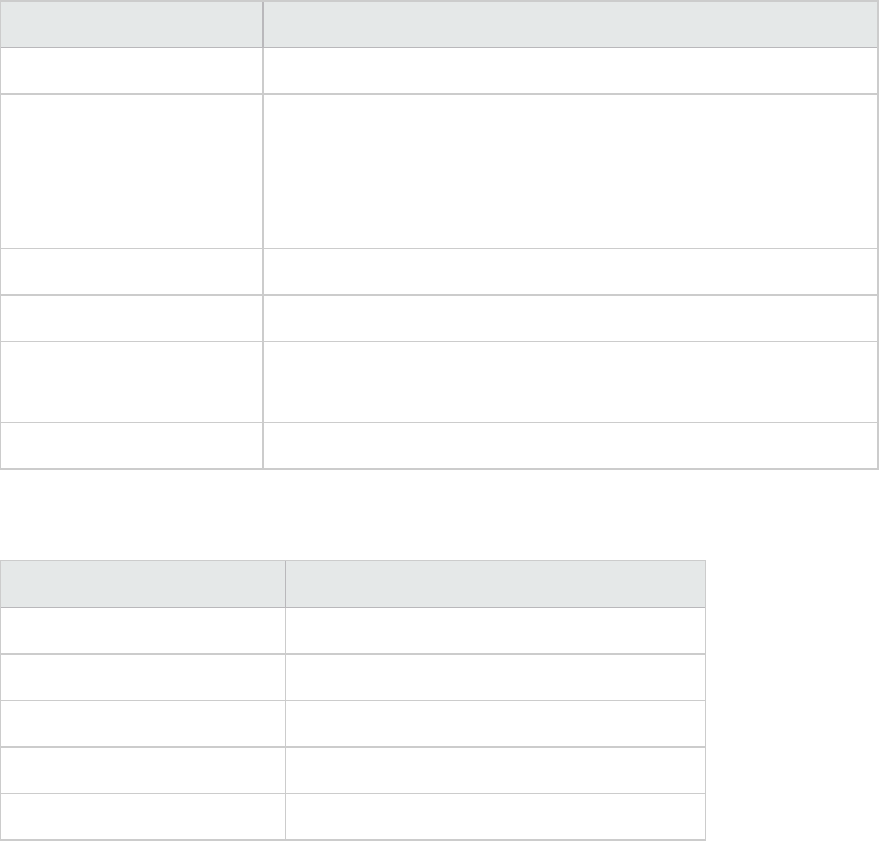Click the upper table's gray left header cell
Screen dimensions: 879x841
coord(132,24)
